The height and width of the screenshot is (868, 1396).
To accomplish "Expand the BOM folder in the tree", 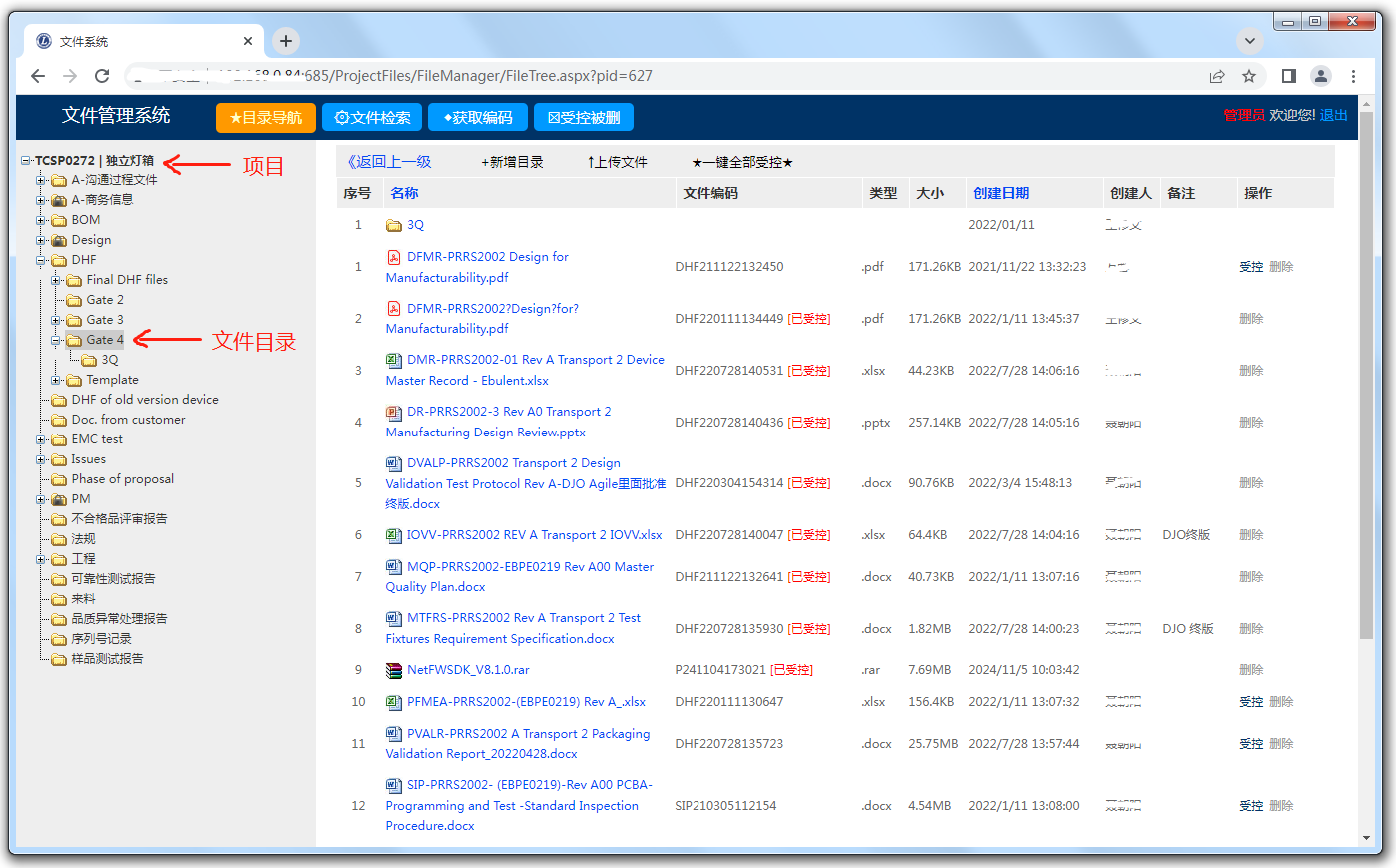I will (x=42, y=220).
